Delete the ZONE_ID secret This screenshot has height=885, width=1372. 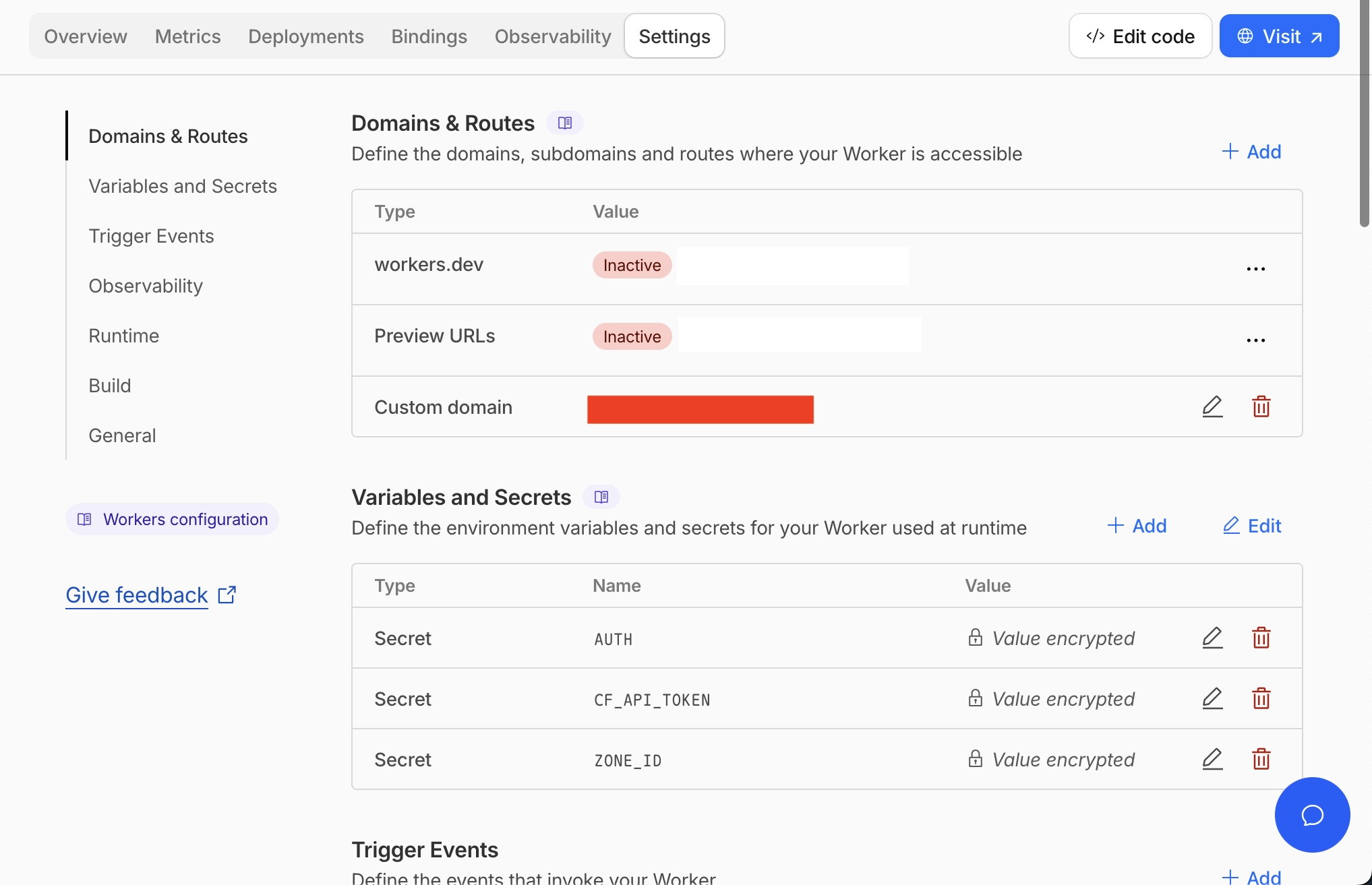(x=1261, y=759)
